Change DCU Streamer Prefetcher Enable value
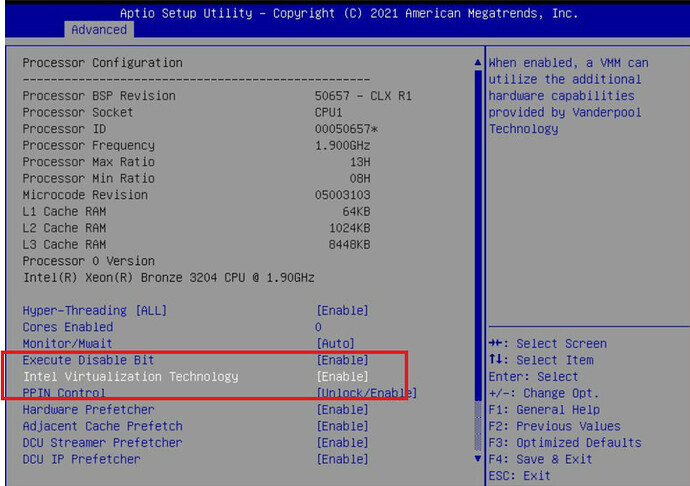 coord(342,443)
